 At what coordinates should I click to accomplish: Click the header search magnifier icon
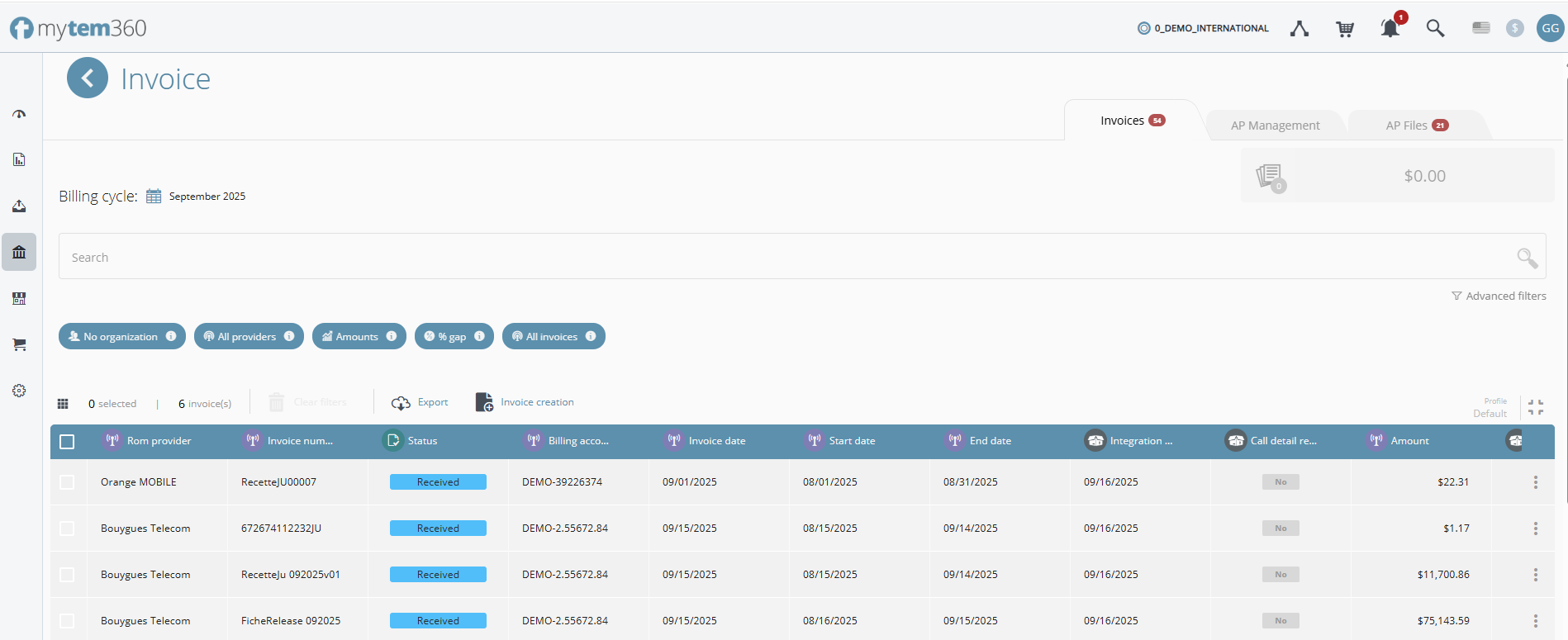pos(1436,28)
